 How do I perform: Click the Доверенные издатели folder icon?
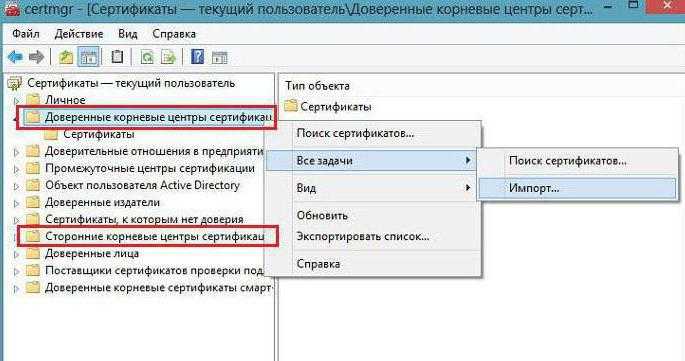[33, 202]
